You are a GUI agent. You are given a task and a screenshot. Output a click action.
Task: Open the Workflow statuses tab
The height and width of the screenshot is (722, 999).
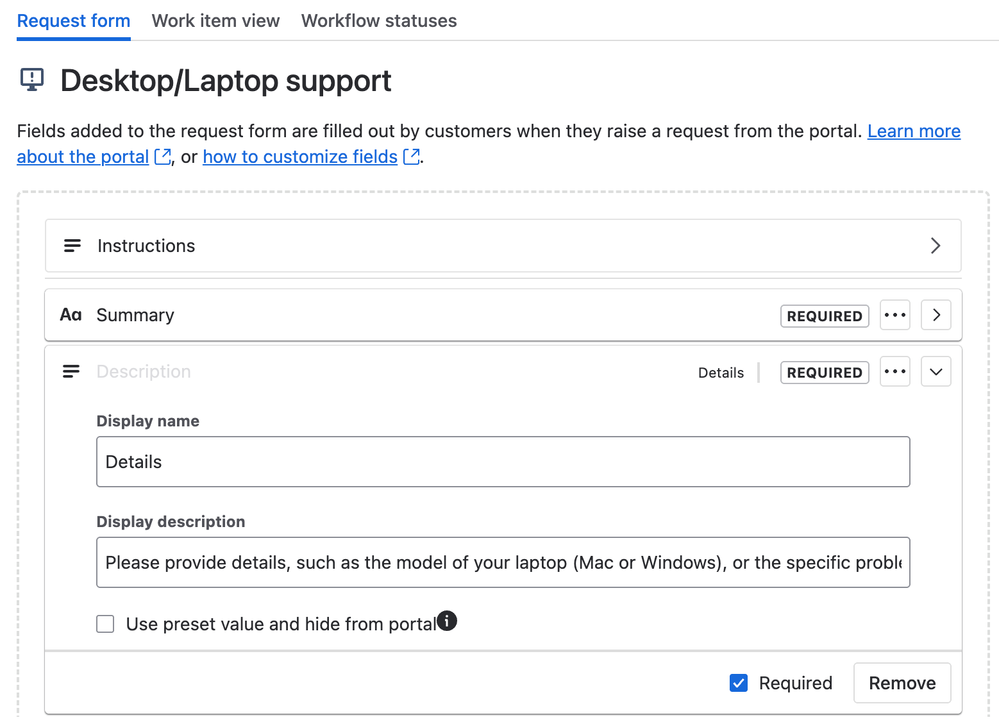tap(379, 21)
